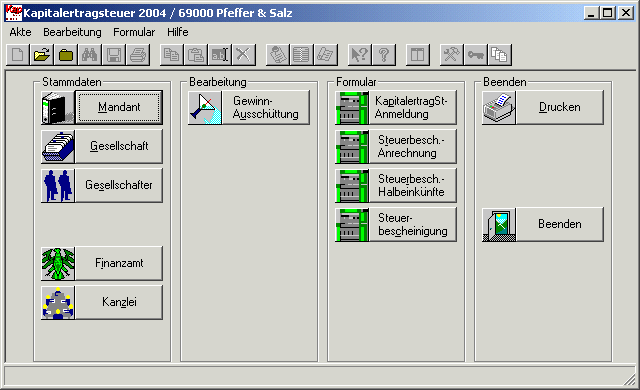Click the Mandant button
This screenshot has width=640, height=390.
click(119, 107)
